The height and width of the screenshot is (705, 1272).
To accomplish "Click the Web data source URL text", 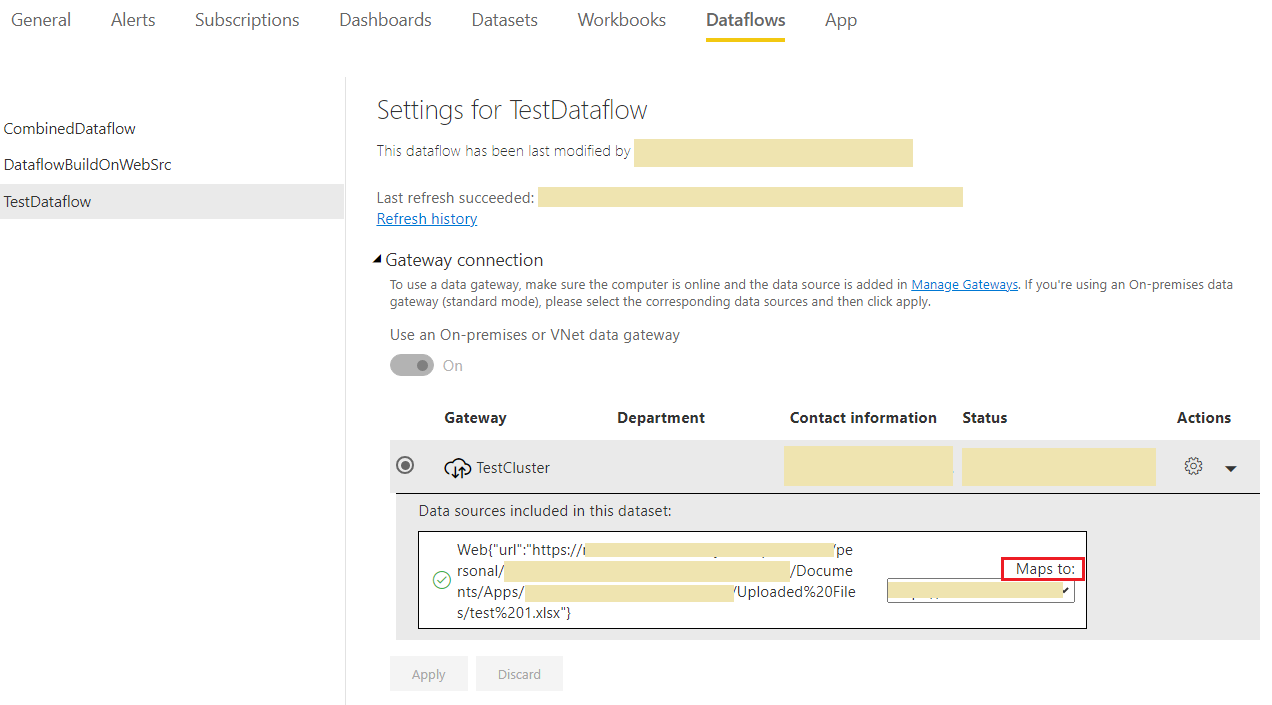I will pos(655,581).
